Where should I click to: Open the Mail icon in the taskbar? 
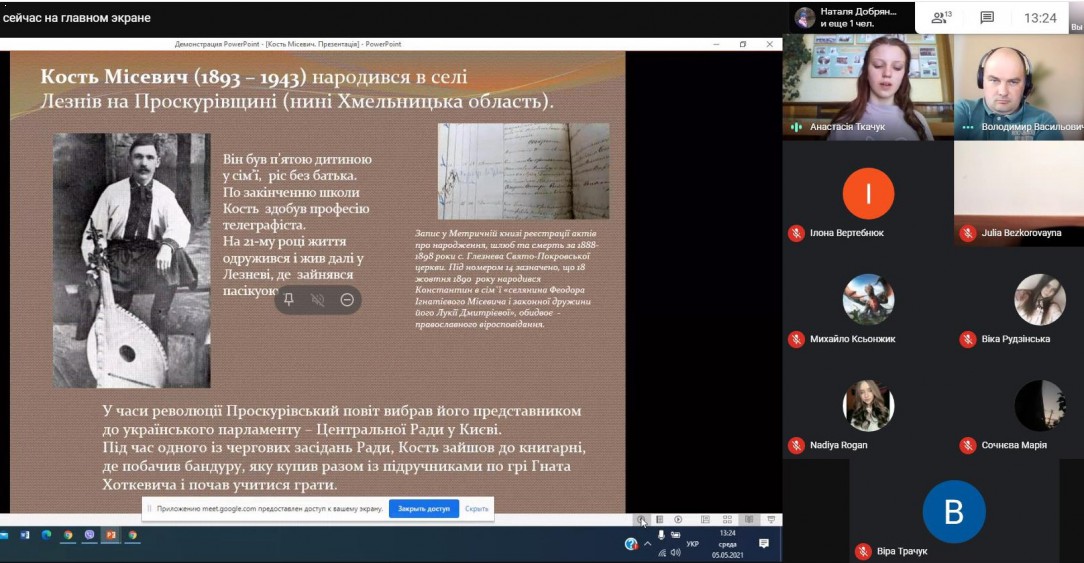pos(3,535)
